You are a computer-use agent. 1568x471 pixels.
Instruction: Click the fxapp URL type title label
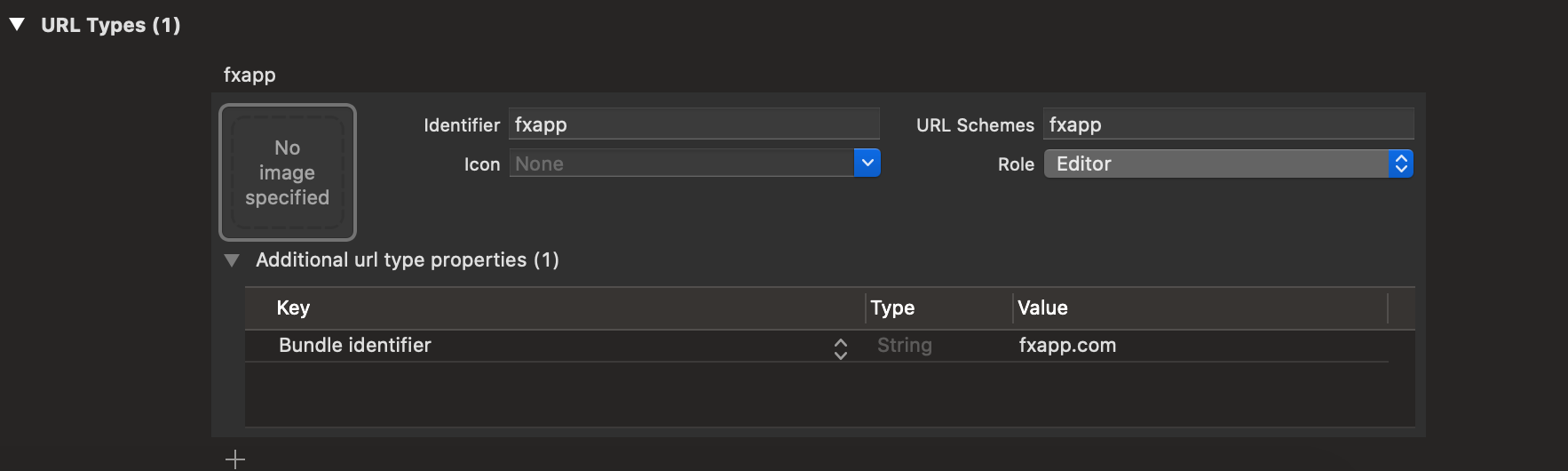click(249, 75)
